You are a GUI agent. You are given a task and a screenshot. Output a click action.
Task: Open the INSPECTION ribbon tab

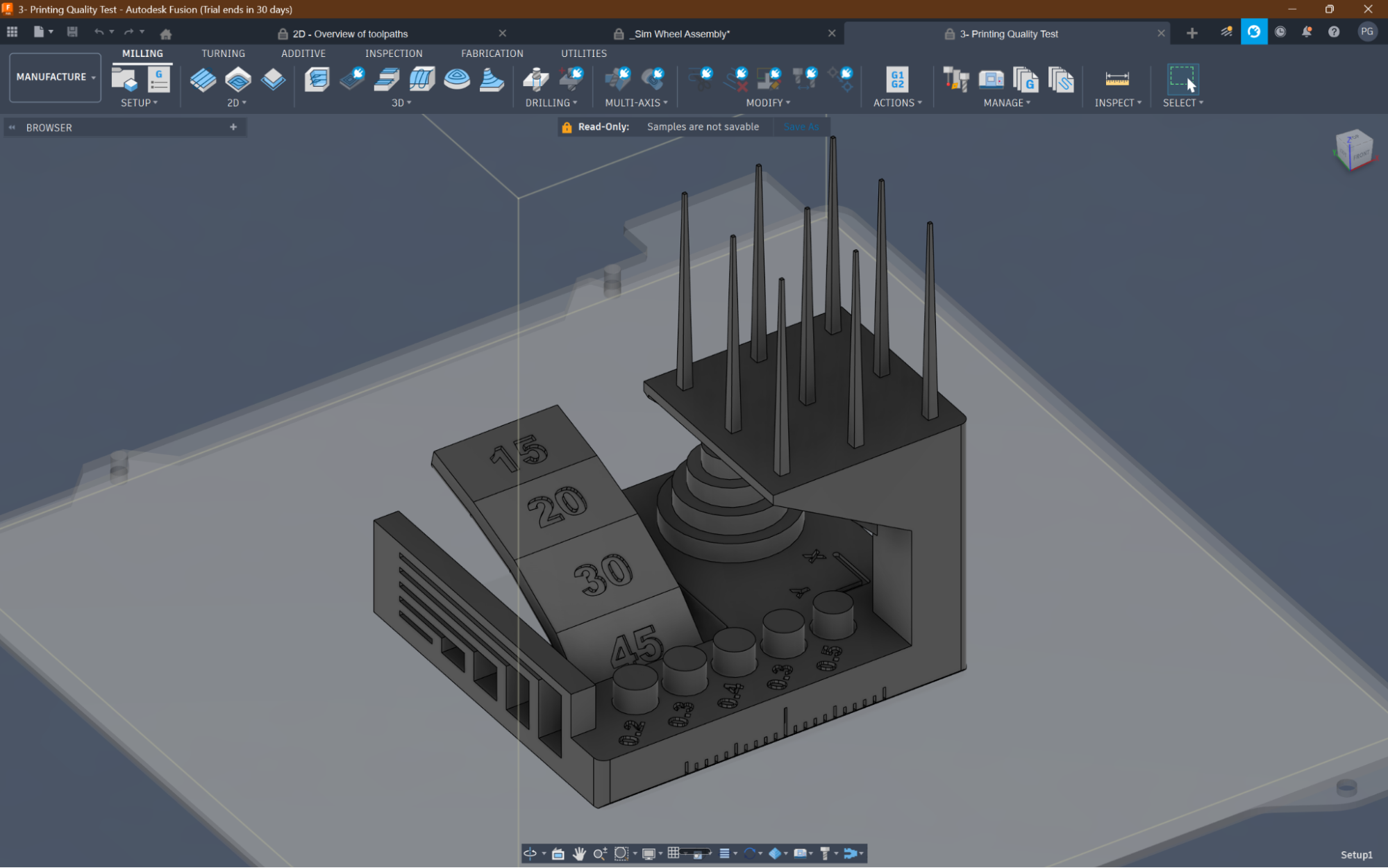coord(394,53)
